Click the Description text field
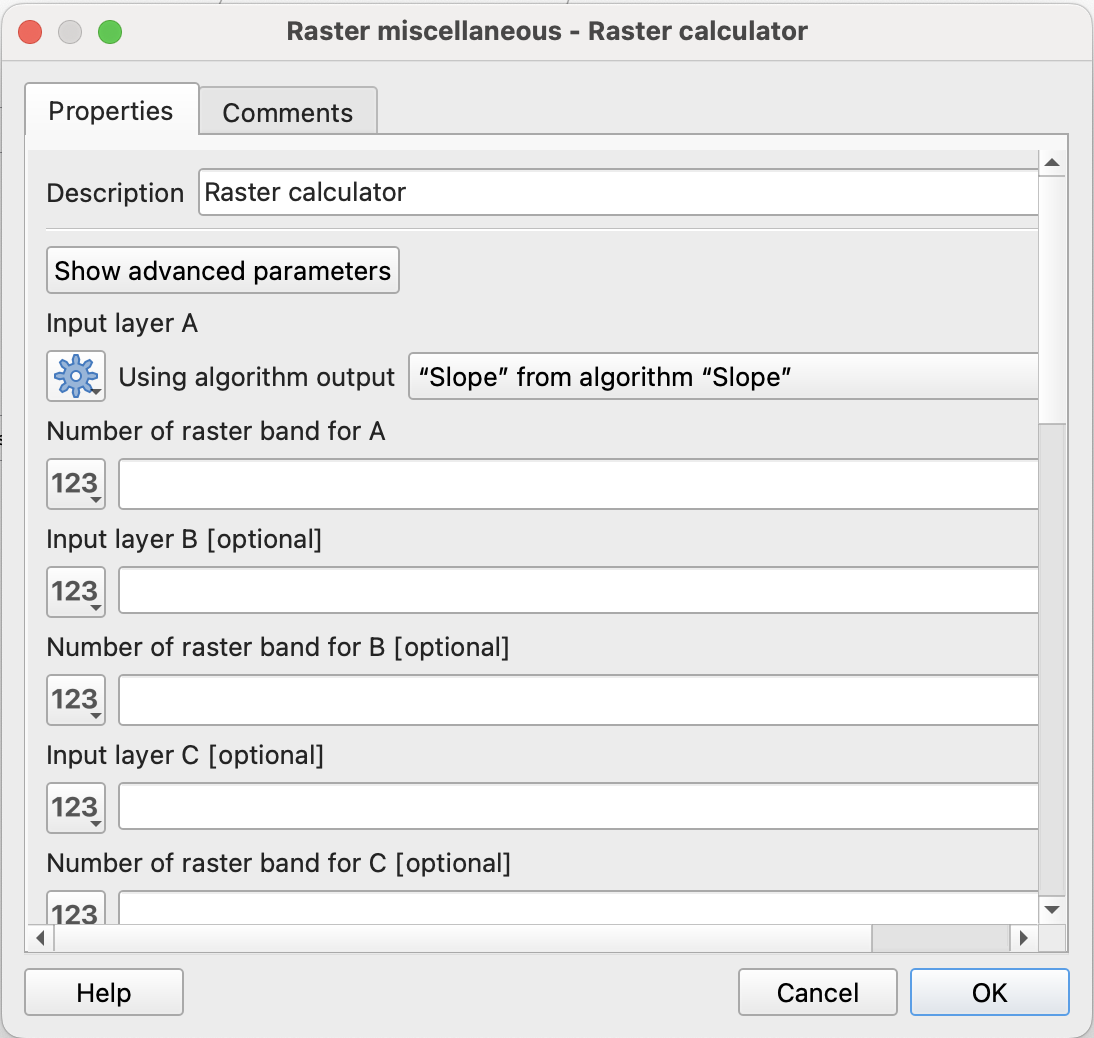 coord(618,192)
